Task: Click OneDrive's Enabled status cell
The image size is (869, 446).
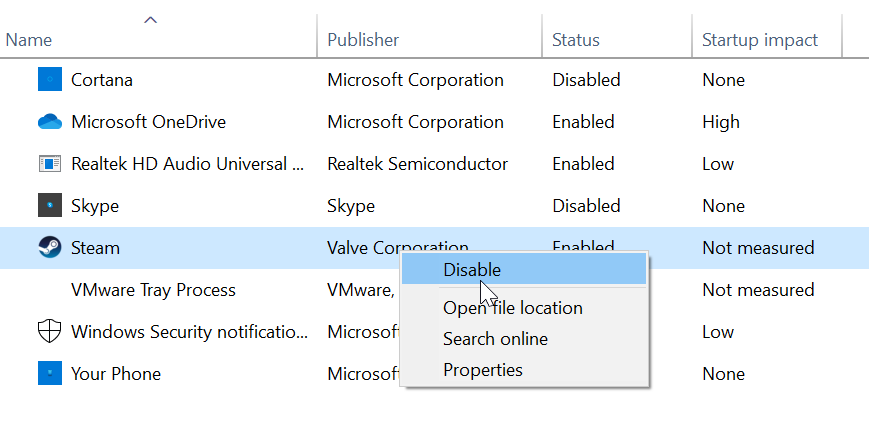Action: coord(583,122)
